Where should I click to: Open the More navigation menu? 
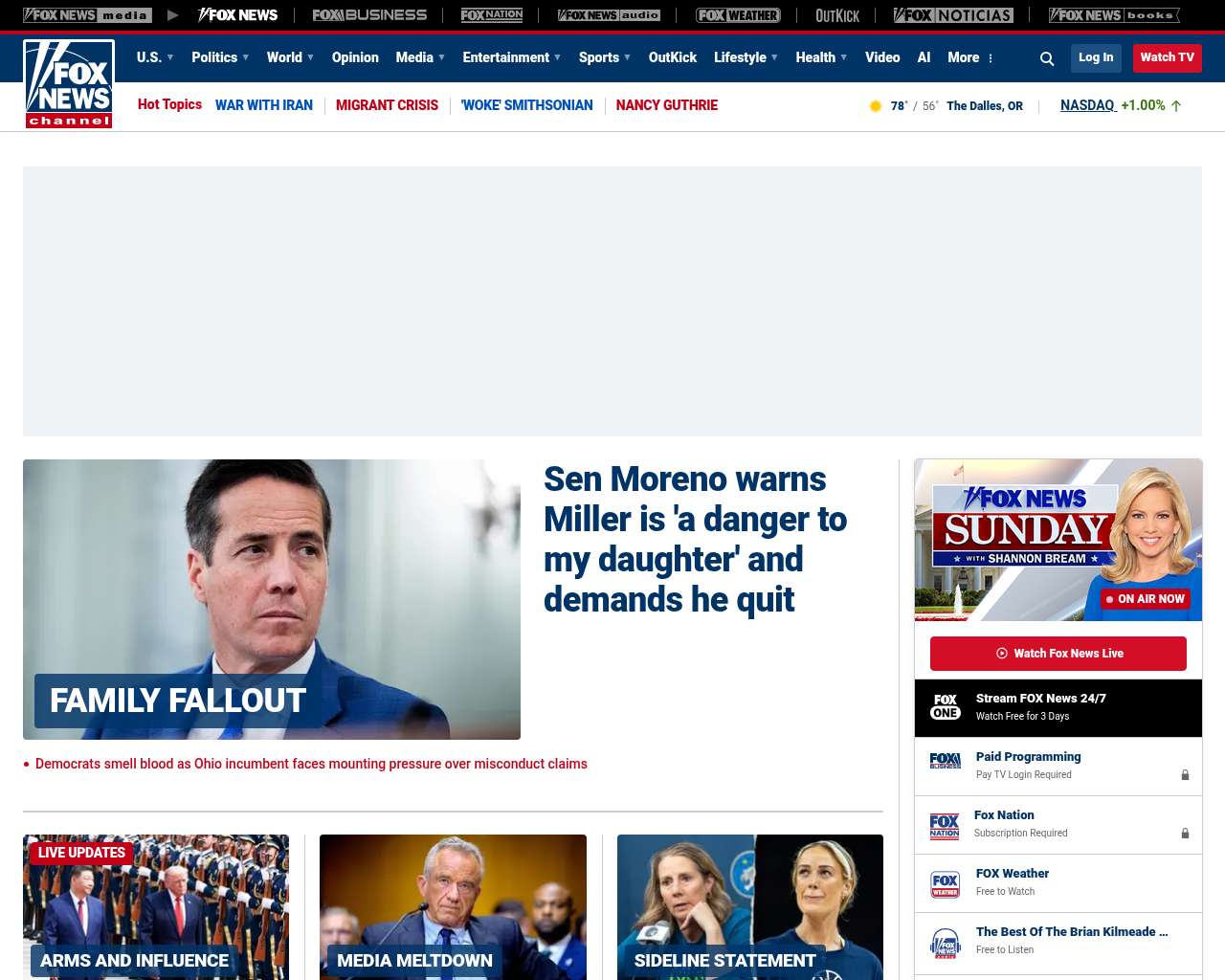point(964,57)
